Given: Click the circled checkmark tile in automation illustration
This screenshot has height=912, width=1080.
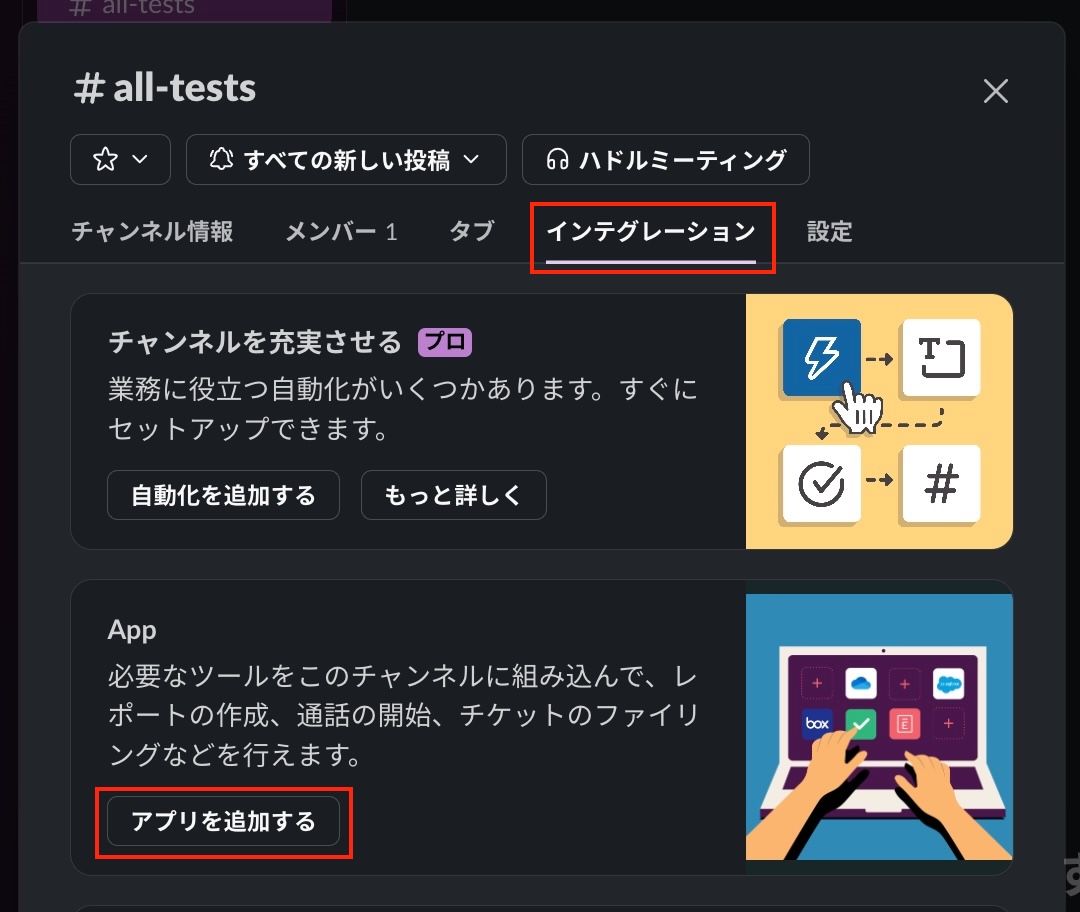Looking at the screenshot, I should click(821, 484).
